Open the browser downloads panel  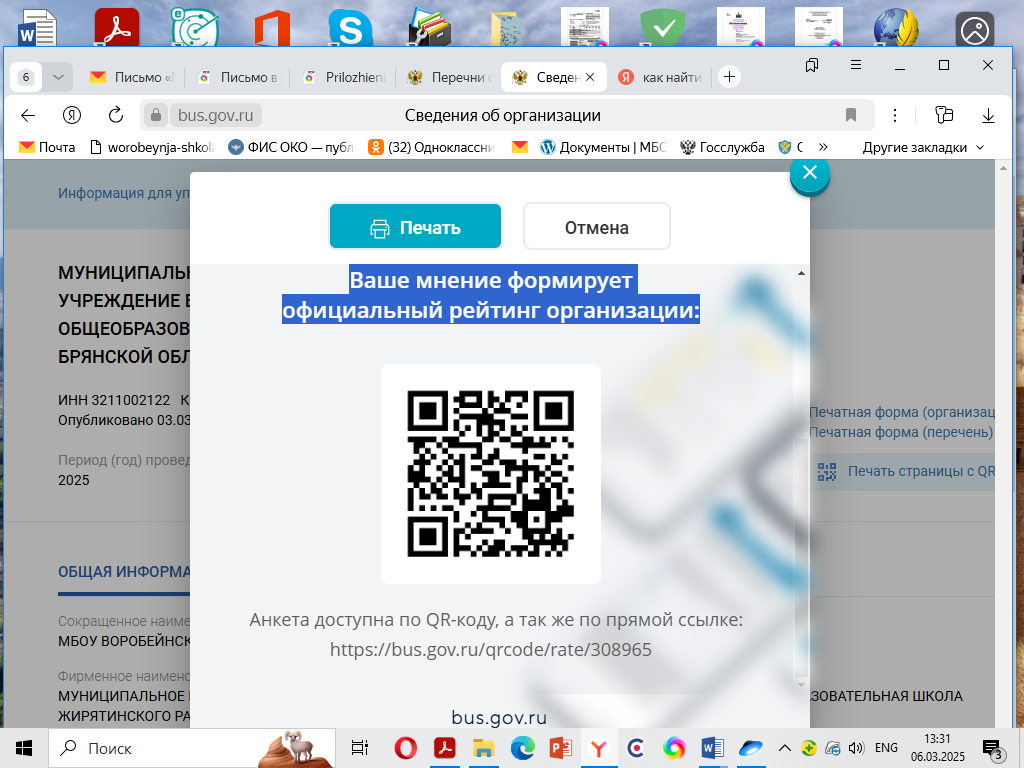click(x=988, y=116)
